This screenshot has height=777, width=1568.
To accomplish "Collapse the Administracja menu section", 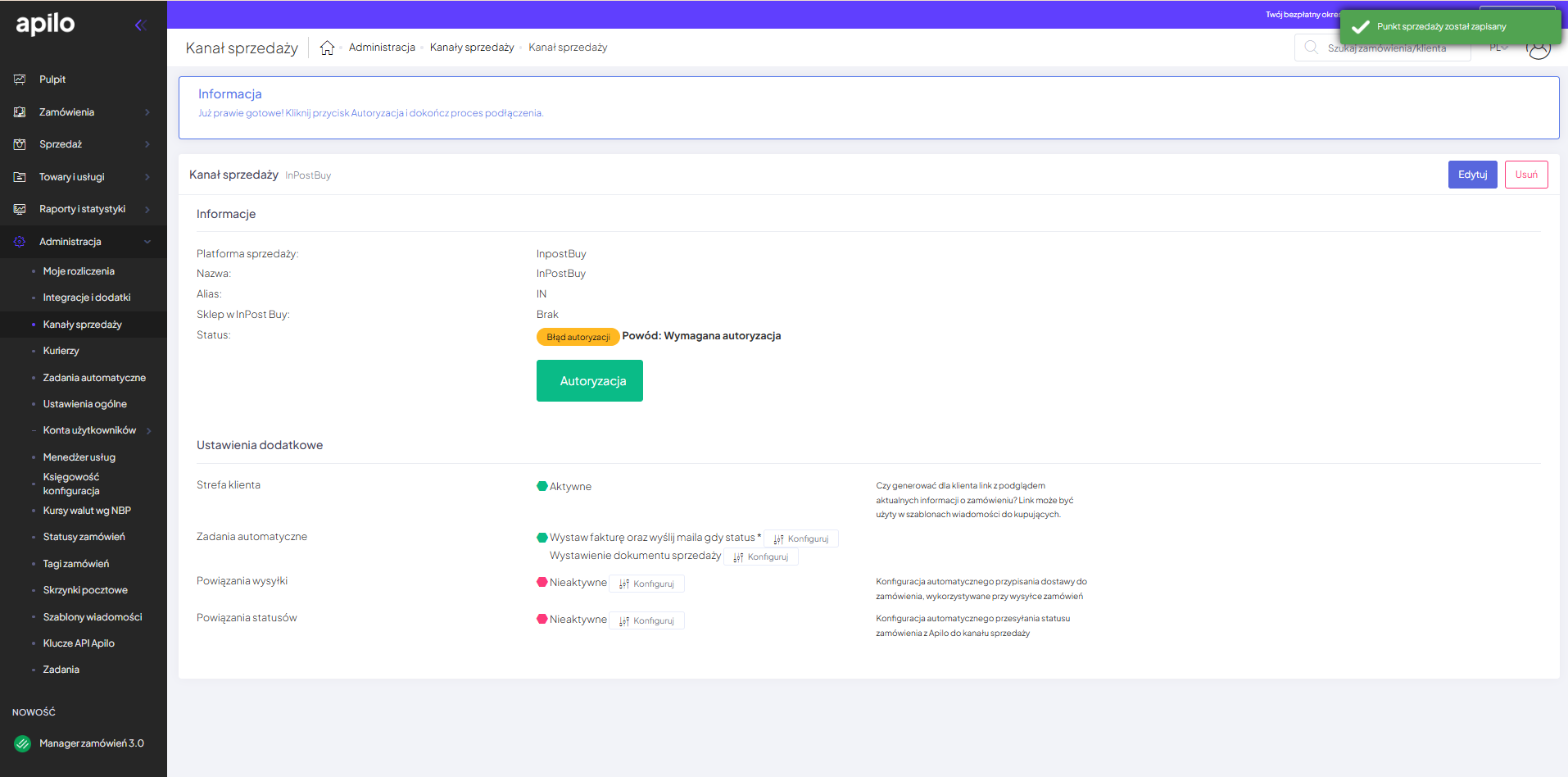I will click(147, 242).
